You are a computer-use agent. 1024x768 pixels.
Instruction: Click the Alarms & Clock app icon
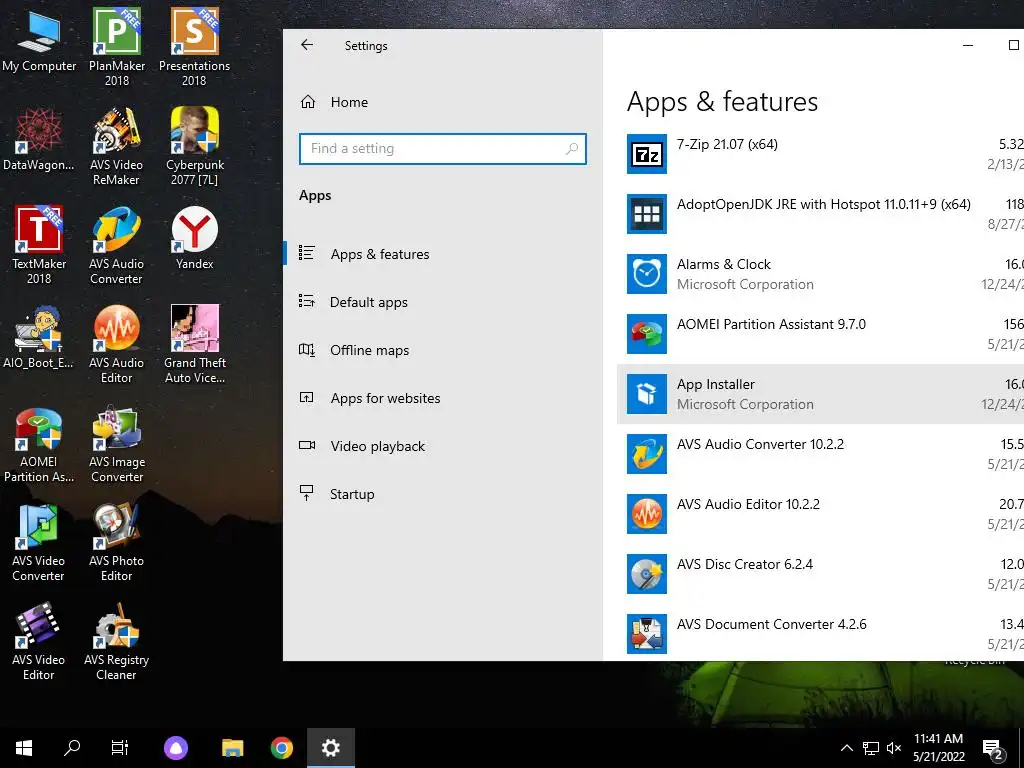[647, 274]
